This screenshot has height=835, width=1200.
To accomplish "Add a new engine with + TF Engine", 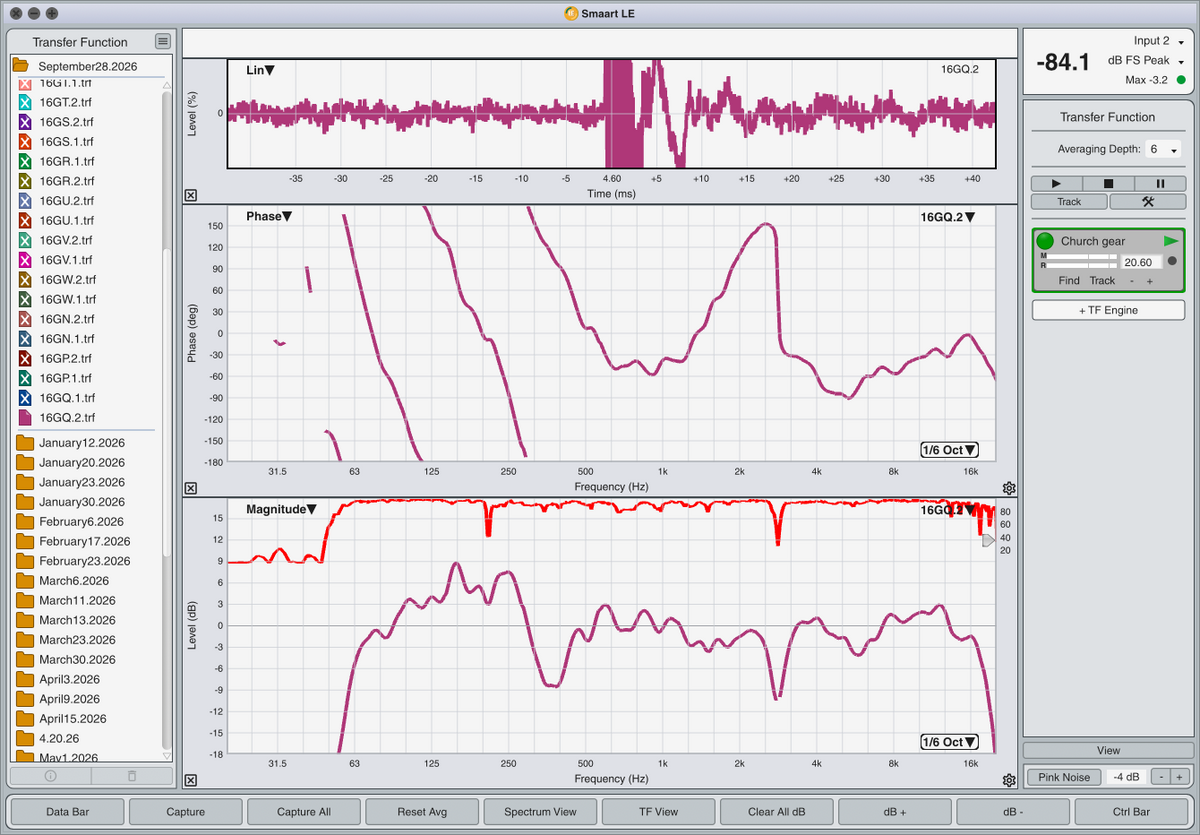I will coord(1108,310).
